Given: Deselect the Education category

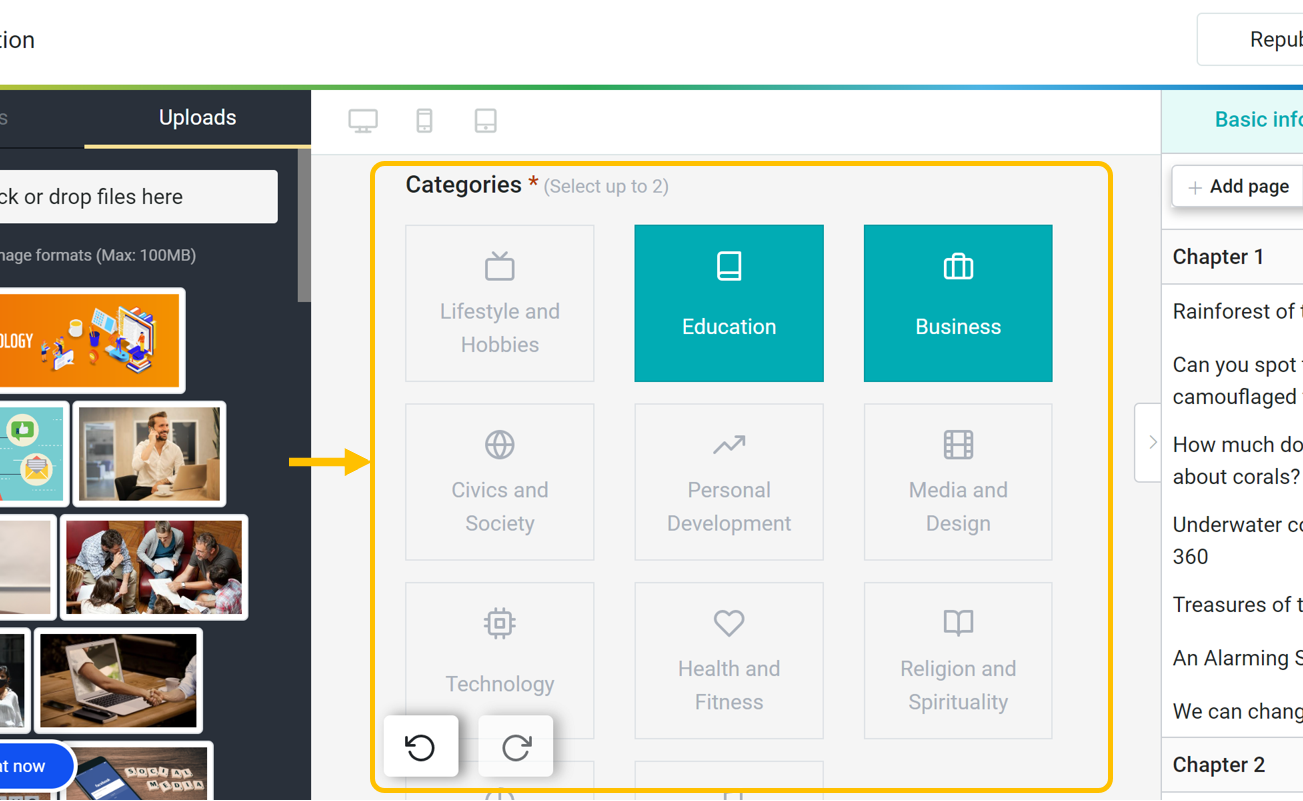Looking at the screenshot, I should [x=729, y=303].
